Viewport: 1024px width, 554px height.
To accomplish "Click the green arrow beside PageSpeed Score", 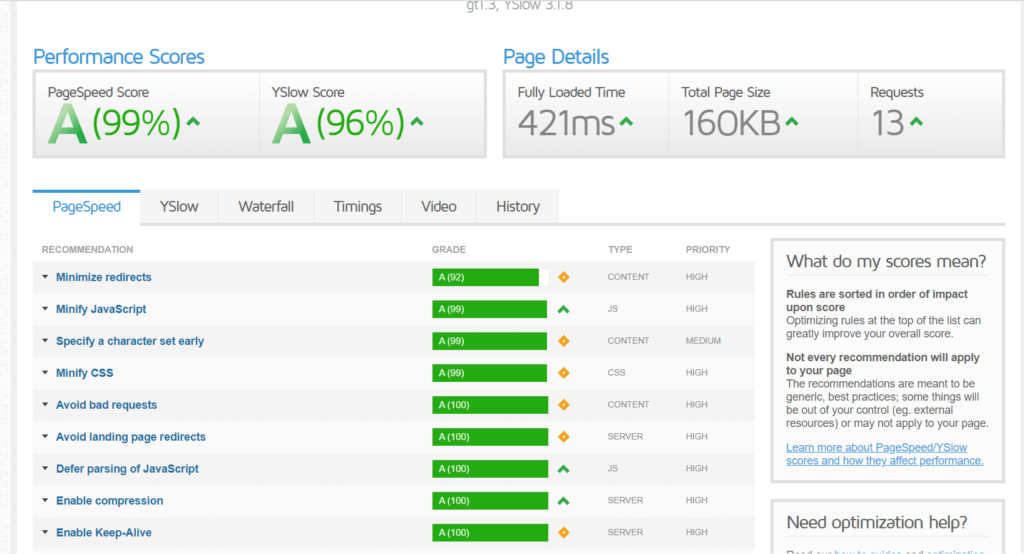I will [193, 122].
